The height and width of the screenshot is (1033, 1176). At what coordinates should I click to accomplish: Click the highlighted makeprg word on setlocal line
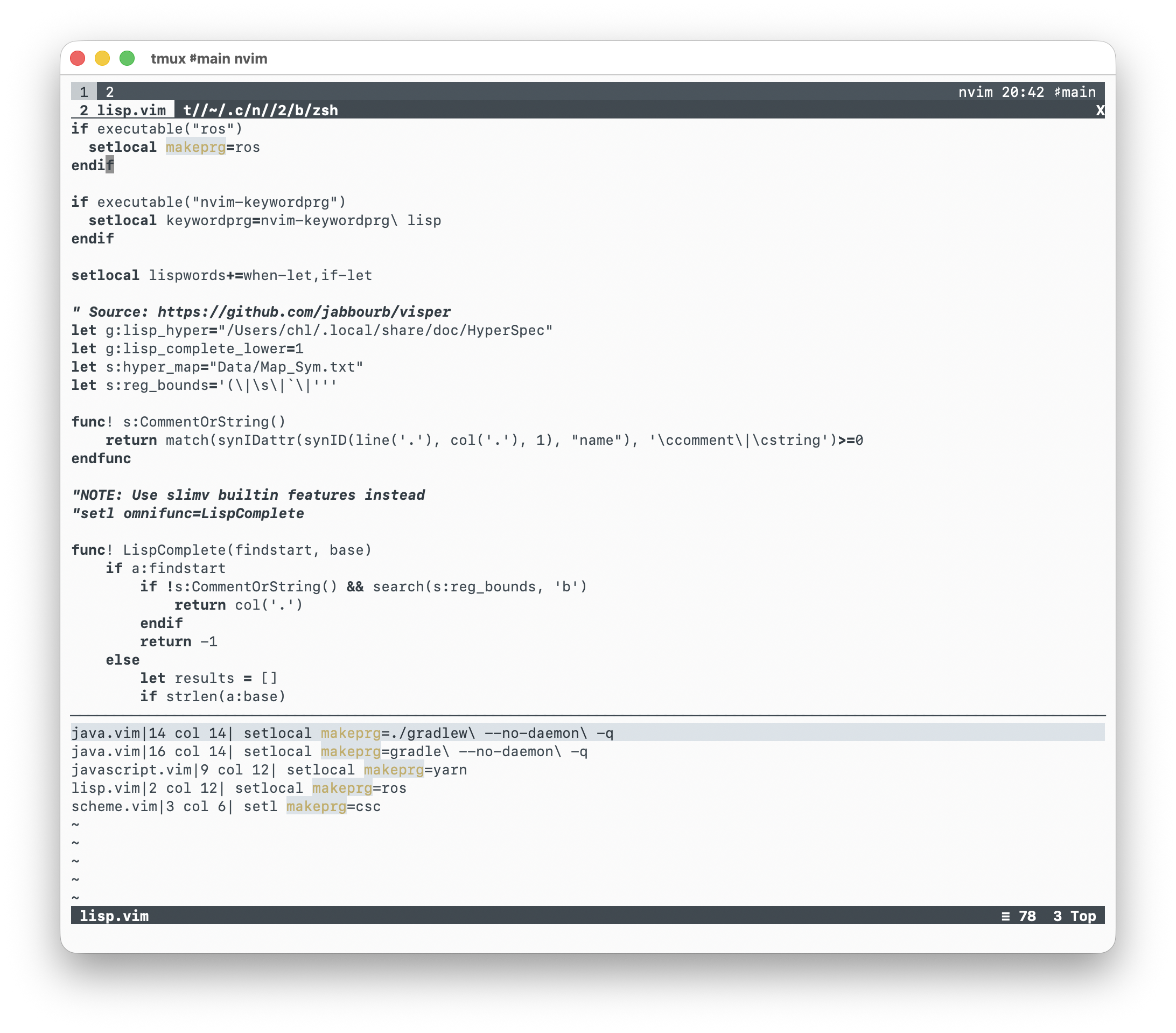[195, 148]
